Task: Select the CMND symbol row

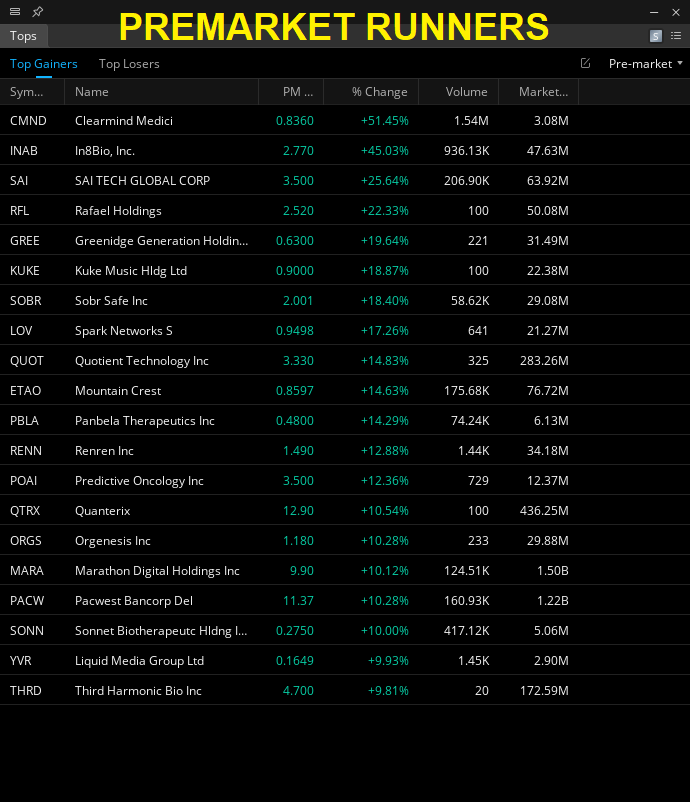Action: (345, 121)
